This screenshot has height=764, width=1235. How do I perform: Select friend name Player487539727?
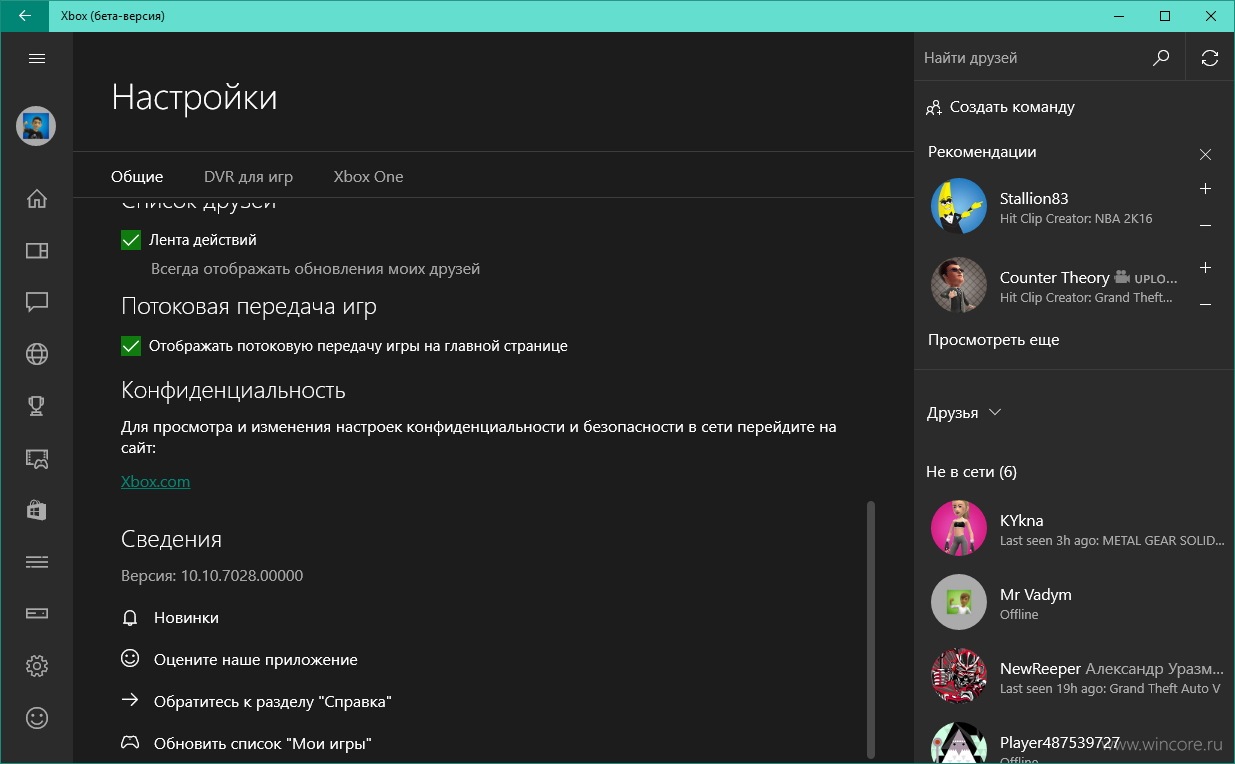pos(1060,743)
